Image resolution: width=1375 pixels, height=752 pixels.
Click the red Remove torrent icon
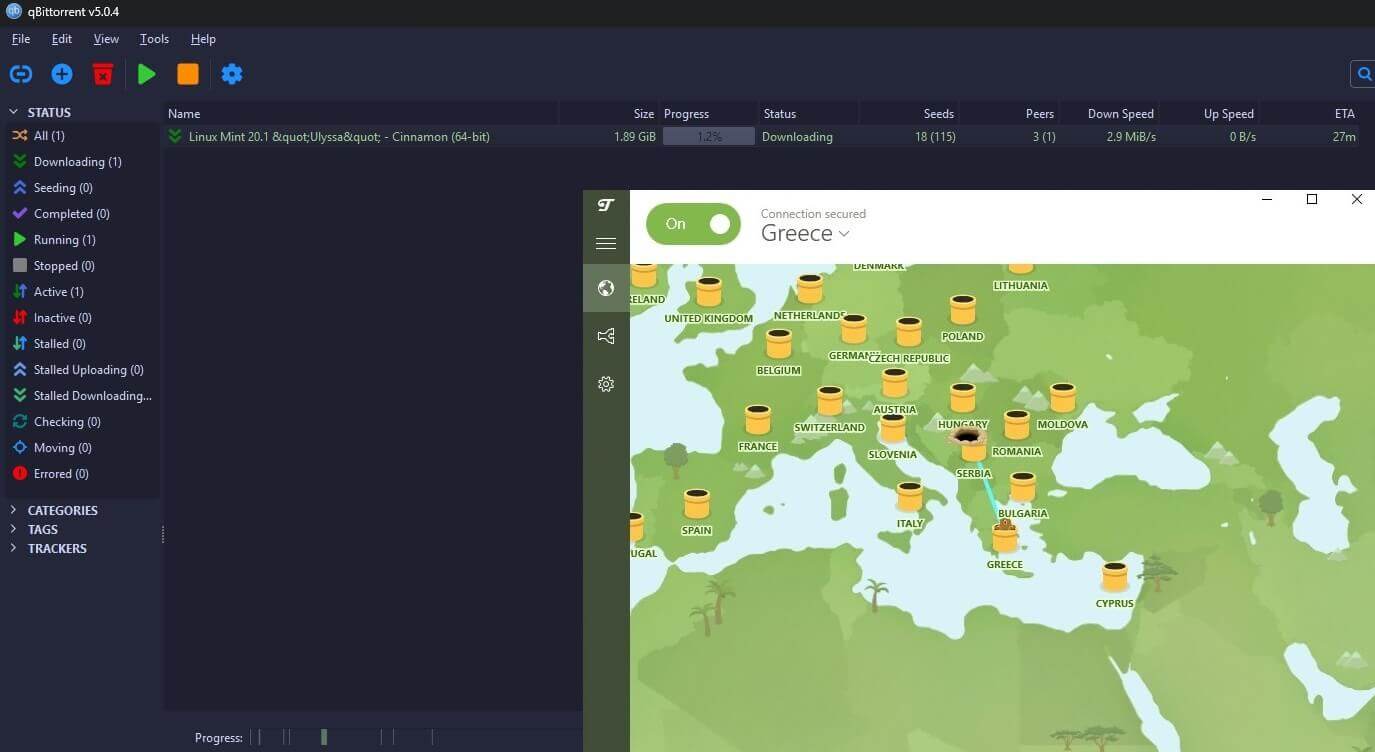click(103, 74)
